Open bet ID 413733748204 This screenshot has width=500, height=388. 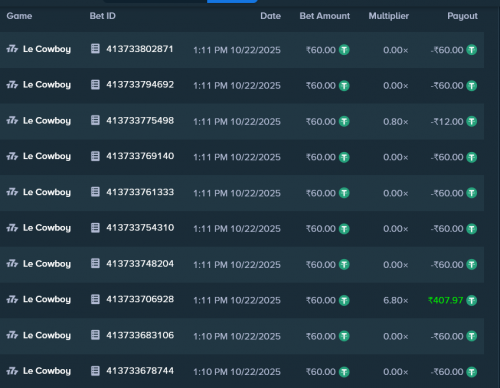140,263
